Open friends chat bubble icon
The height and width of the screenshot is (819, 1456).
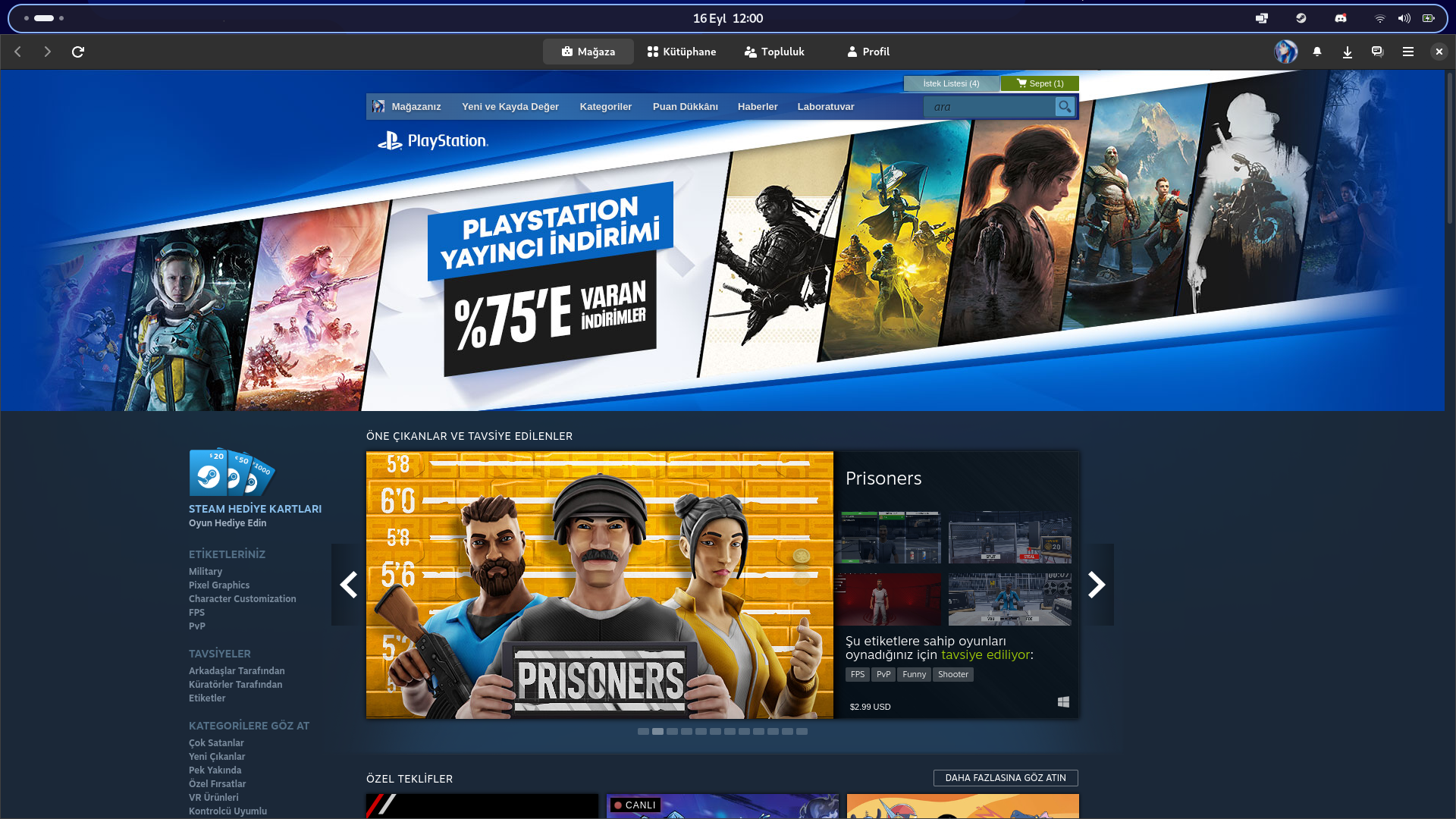pos(1377,52)
